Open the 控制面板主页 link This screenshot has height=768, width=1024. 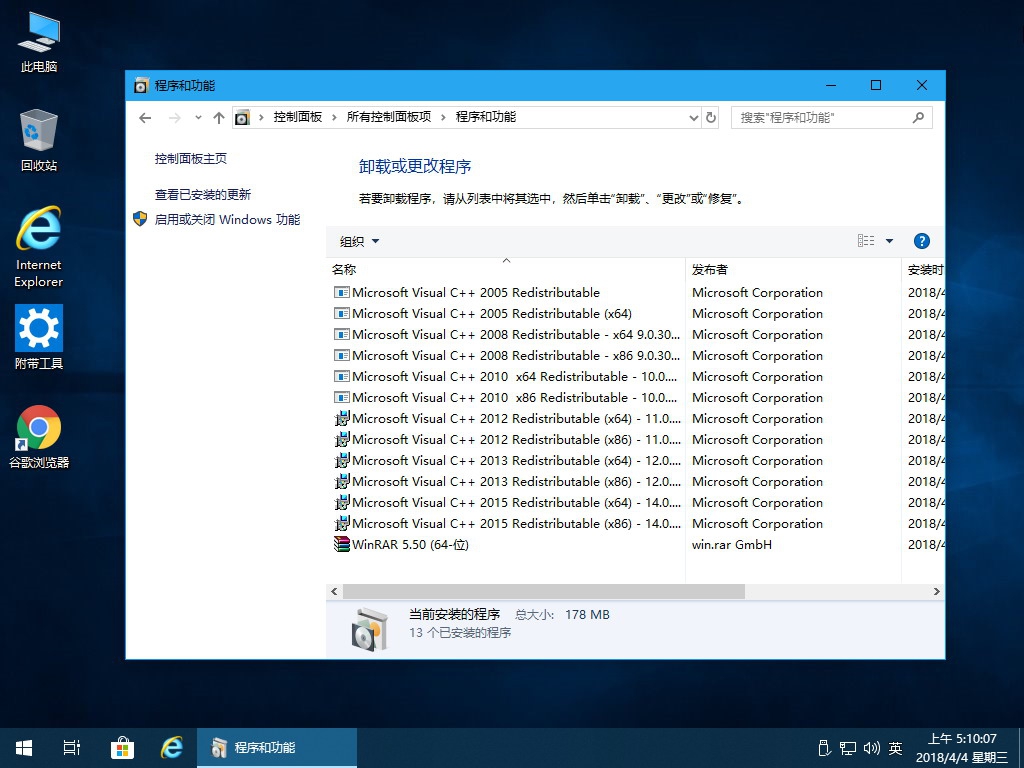pyautogui.click(x=191, y=158)
